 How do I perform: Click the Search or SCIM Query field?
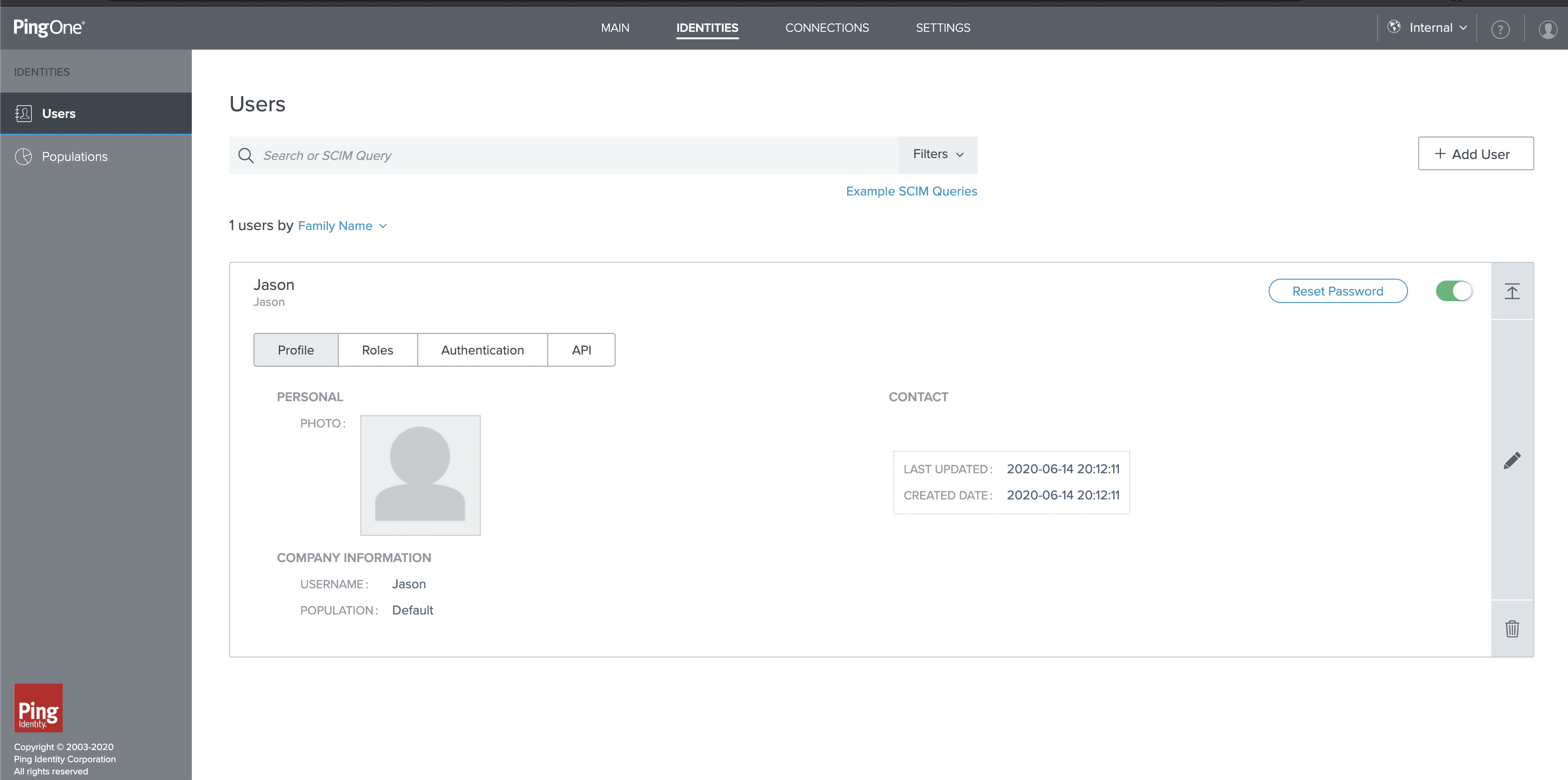click(x=548, y=155)
